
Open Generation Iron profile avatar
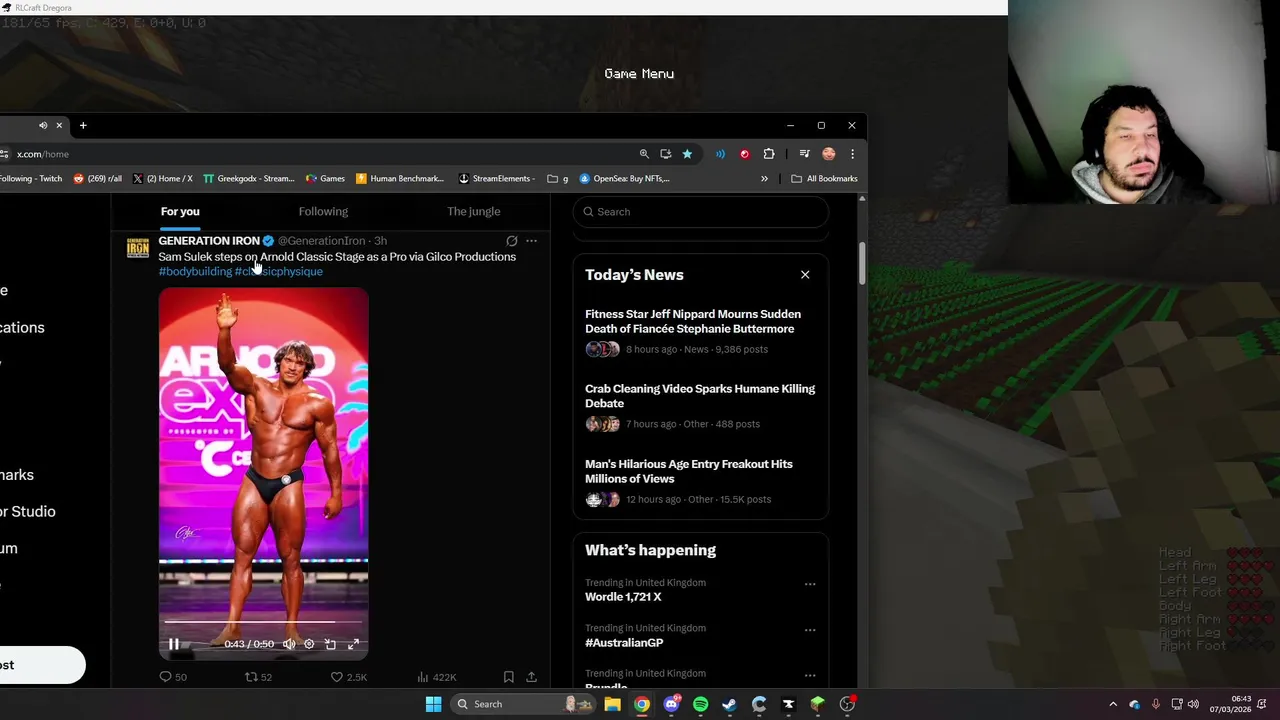coord(138,248)
